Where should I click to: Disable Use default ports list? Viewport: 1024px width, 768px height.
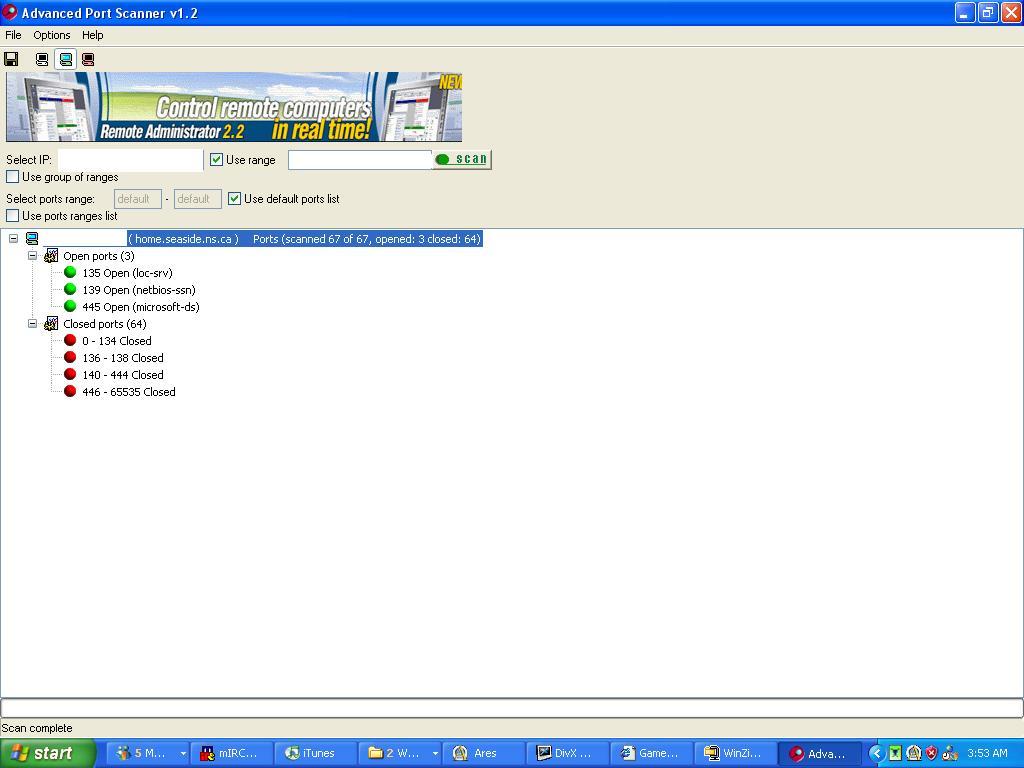pos(235,198)
